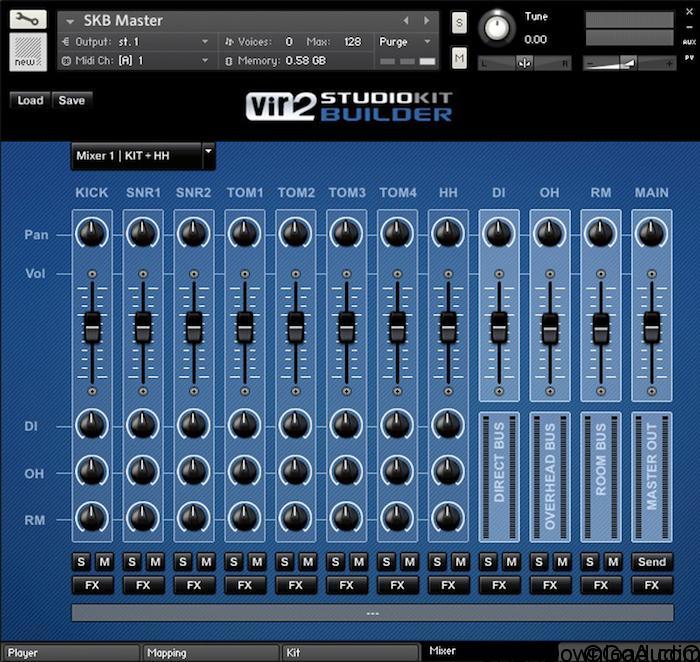Screen dimensions: 700x662
Task: Click the TOM4 Pan knob
Action: point(397,233)
